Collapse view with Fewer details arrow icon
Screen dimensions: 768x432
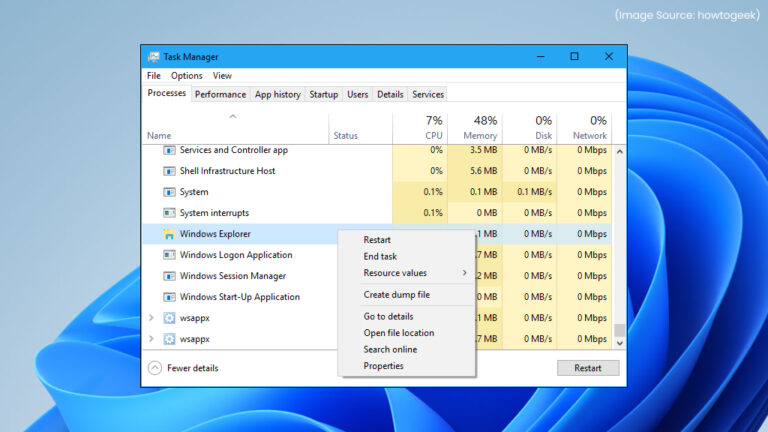click(x=155, y=368)
